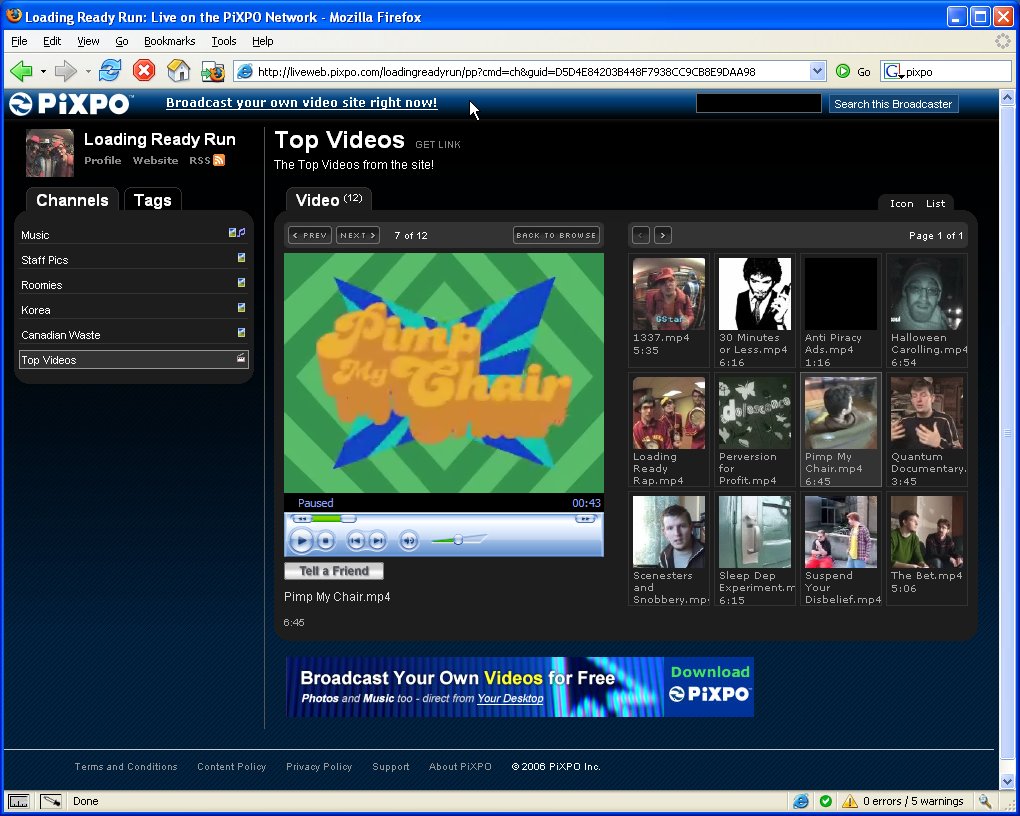Screen dimensions: 1020x816
Task: Open the Bookmarks menu
Action: coord(169,41)
